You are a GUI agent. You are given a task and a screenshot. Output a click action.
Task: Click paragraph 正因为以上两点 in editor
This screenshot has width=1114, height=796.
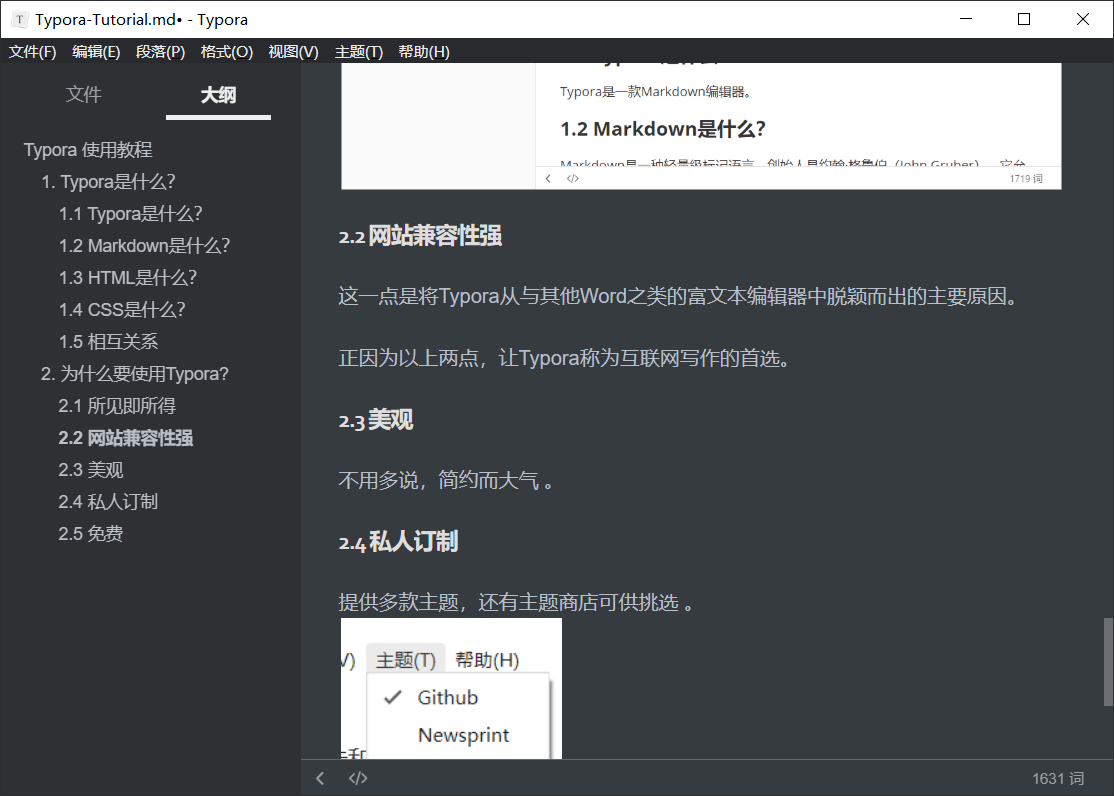(x=565, y=358)
